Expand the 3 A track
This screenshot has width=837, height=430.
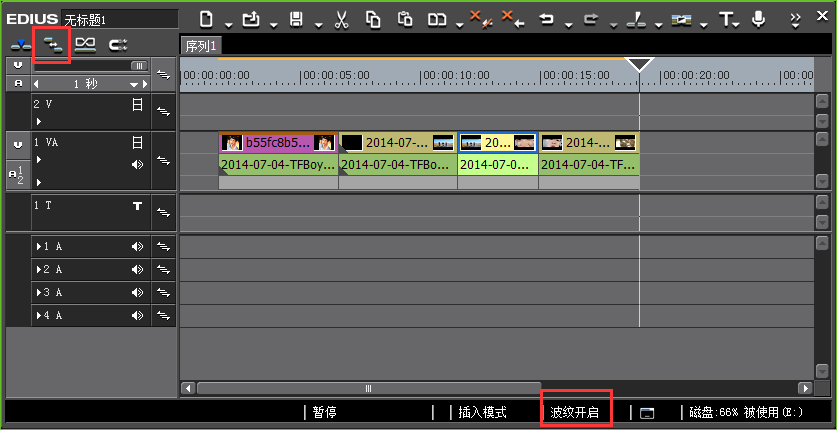pos(38,292)
